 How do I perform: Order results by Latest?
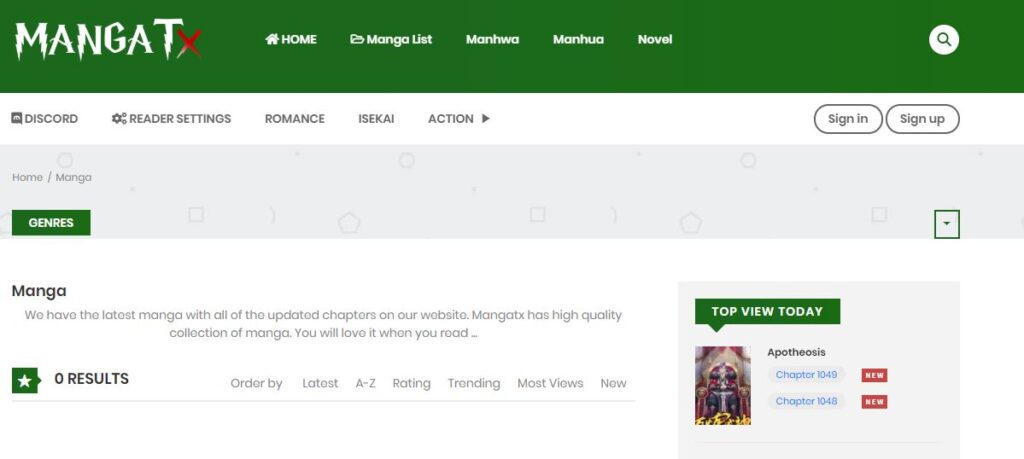click(x=320, y=384)
